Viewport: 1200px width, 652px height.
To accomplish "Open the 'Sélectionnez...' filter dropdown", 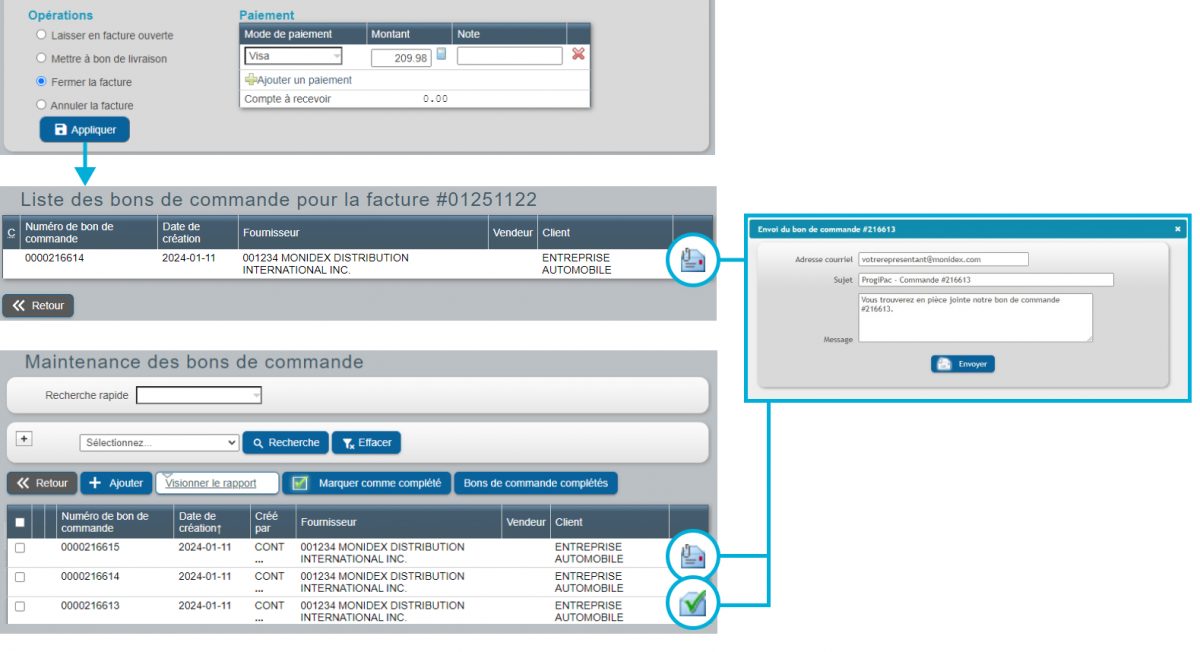I will [x=159, y=442].
